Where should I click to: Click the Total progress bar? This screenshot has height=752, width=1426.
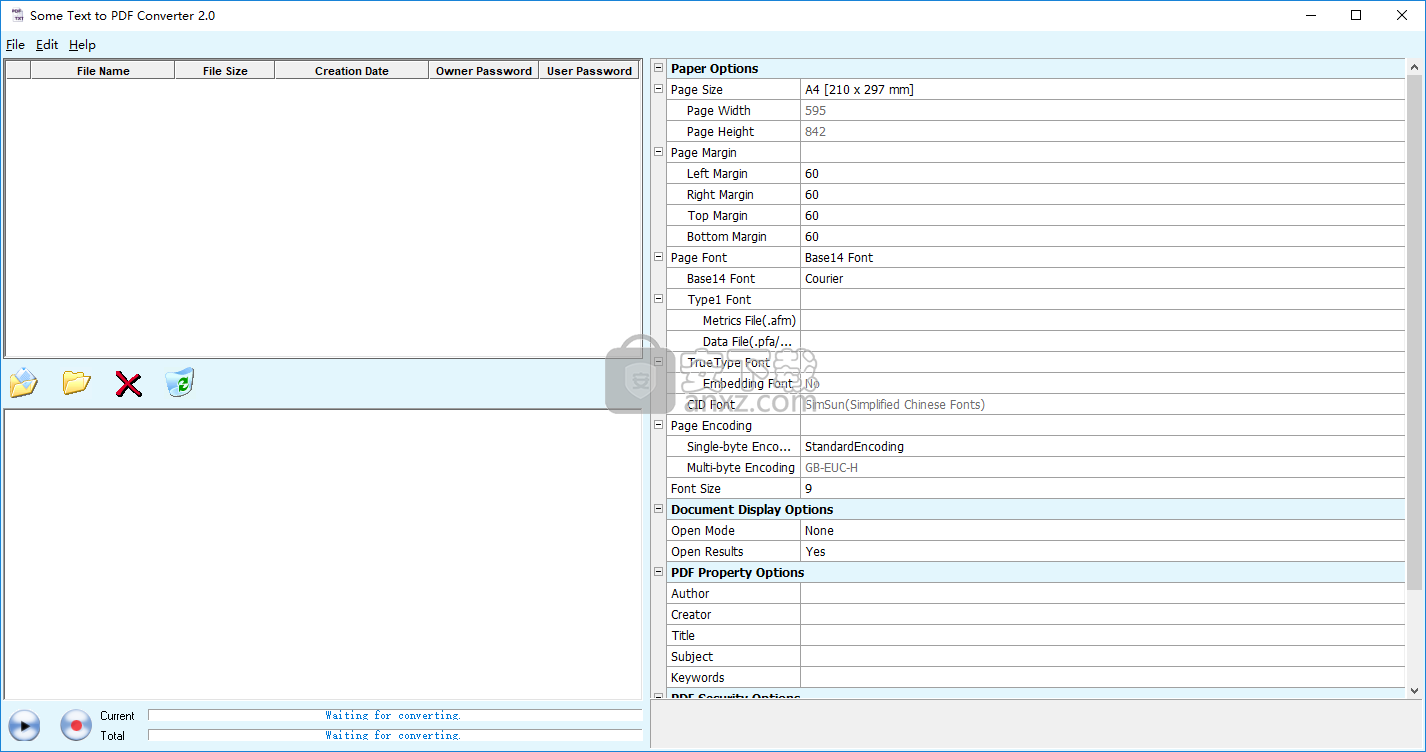point(395,735)
